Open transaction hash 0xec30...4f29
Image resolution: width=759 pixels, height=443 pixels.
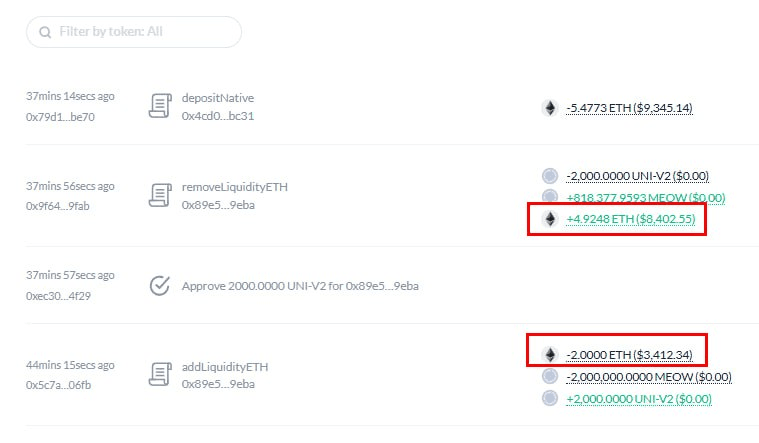tap(59, 296)
